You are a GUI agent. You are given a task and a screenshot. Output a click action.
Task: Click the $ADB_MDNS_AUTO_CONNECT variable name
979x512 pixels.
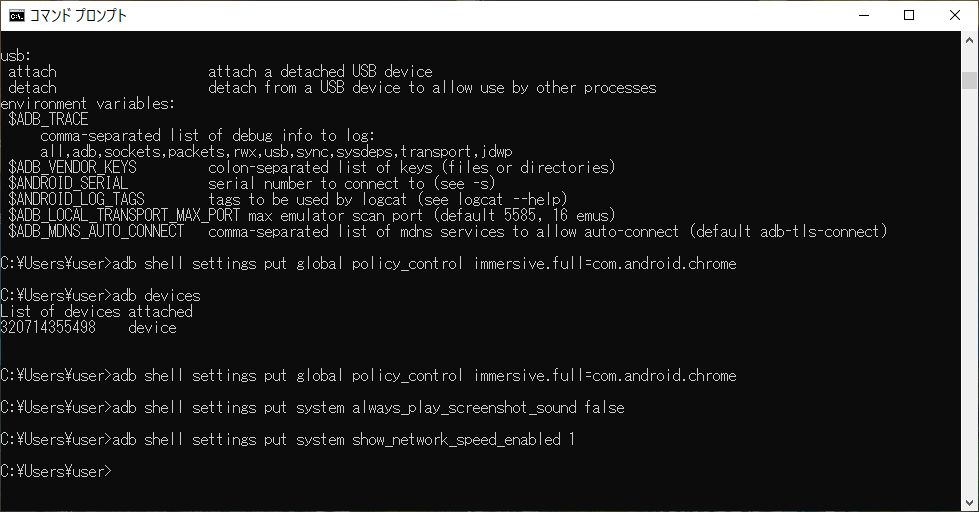click(x=96, y=232)
